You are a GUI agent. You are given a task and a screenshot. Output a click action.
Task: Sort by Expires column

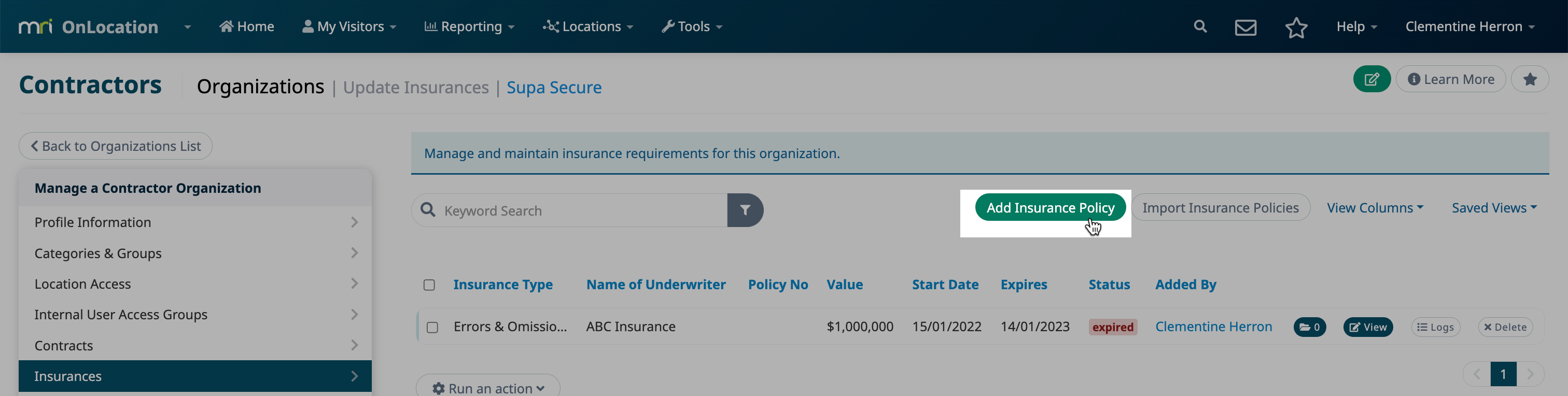[1024, 285]
